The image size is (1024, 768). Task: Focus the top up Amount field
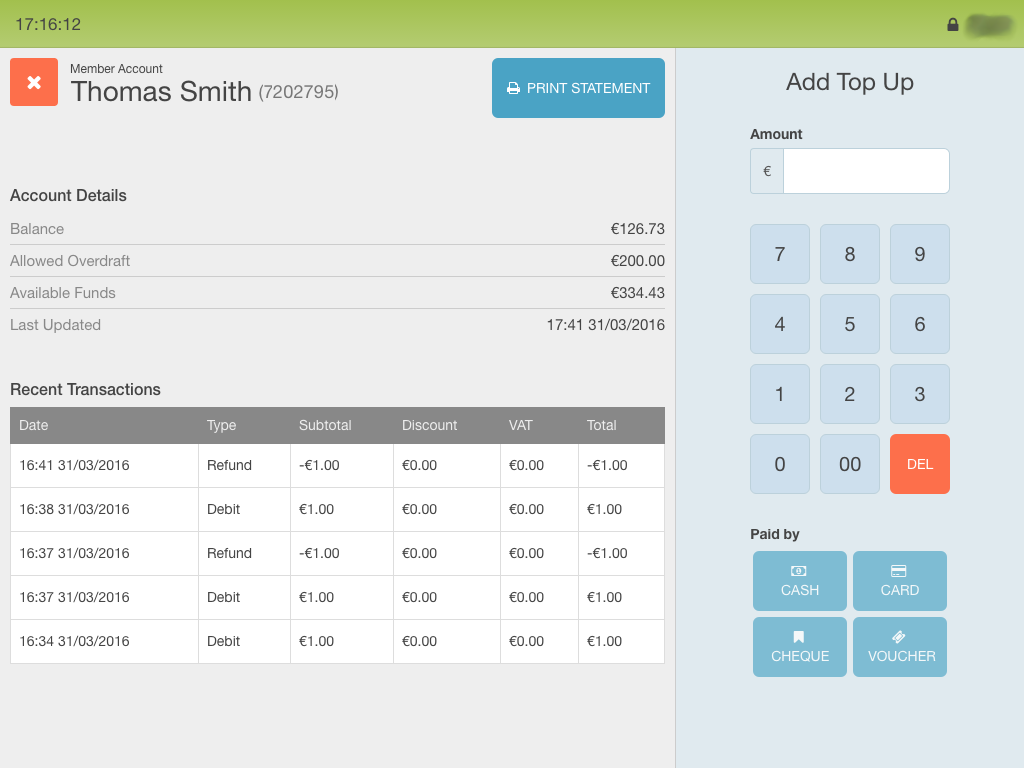865,171
